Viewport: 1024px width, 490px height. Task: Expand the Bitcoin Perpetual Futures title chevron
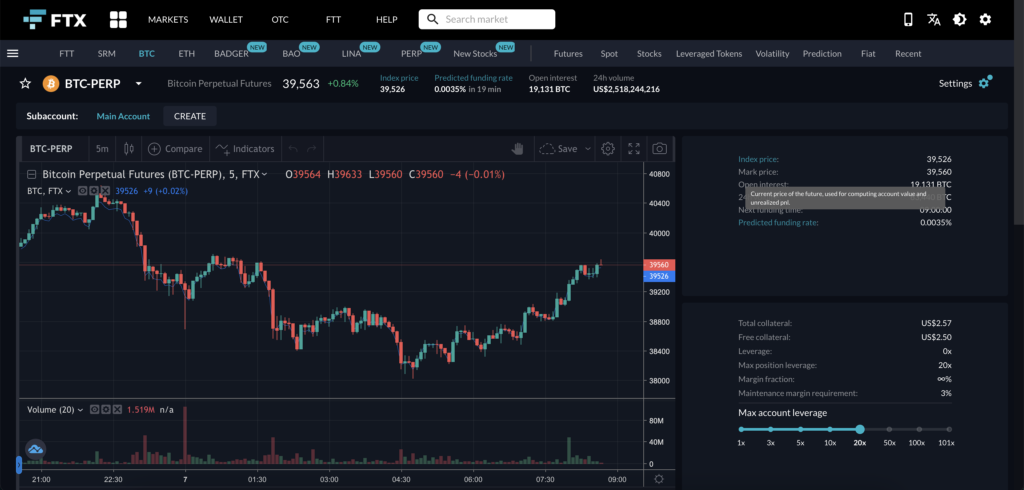pos(264,174)
